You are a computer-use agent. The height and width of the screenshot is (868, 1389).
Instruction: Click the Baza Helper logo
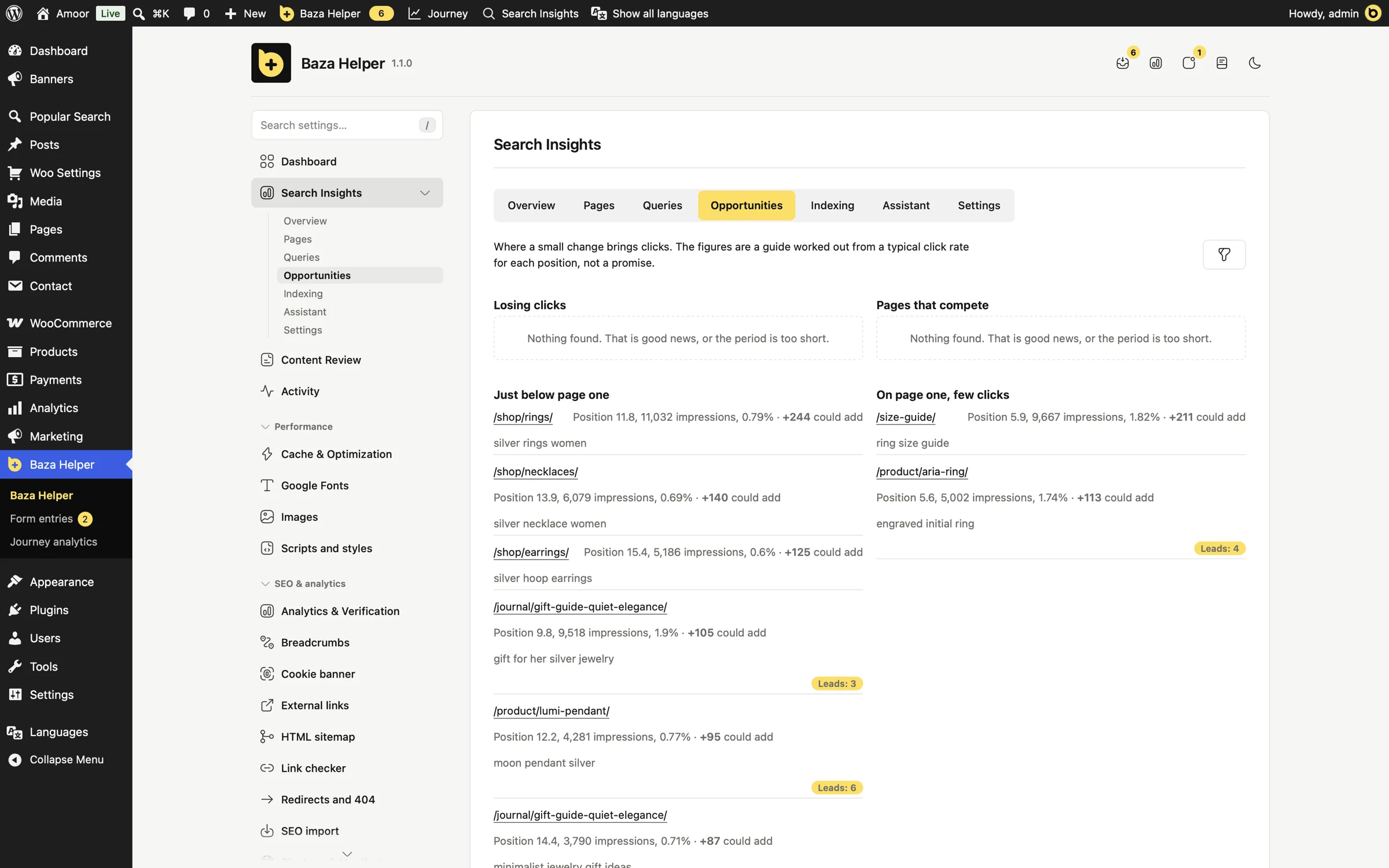coord(271,63)
